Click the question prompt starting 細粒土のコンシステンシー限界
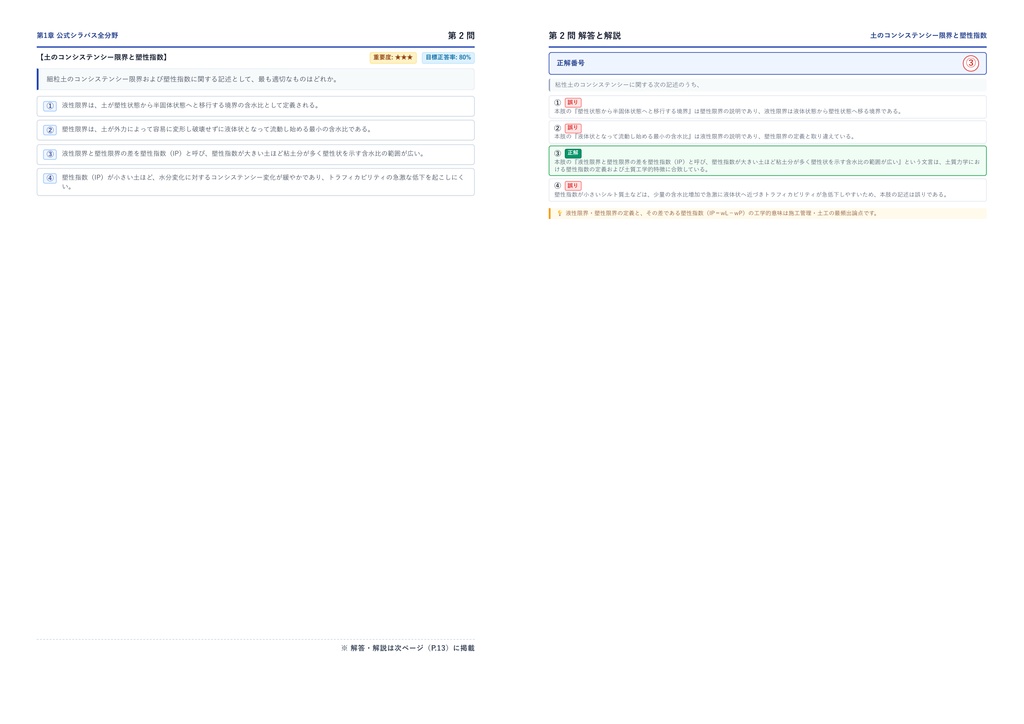 pos(192,79)
